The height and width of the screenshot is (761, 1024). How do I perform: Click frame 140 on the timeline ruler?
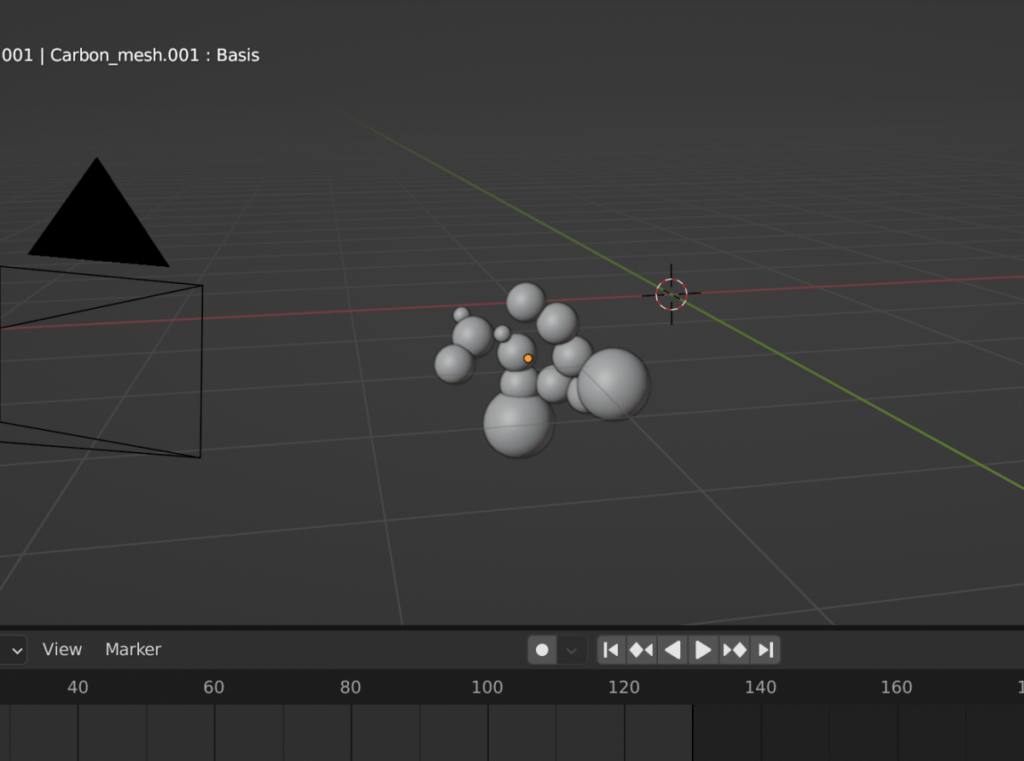(760, 687)
